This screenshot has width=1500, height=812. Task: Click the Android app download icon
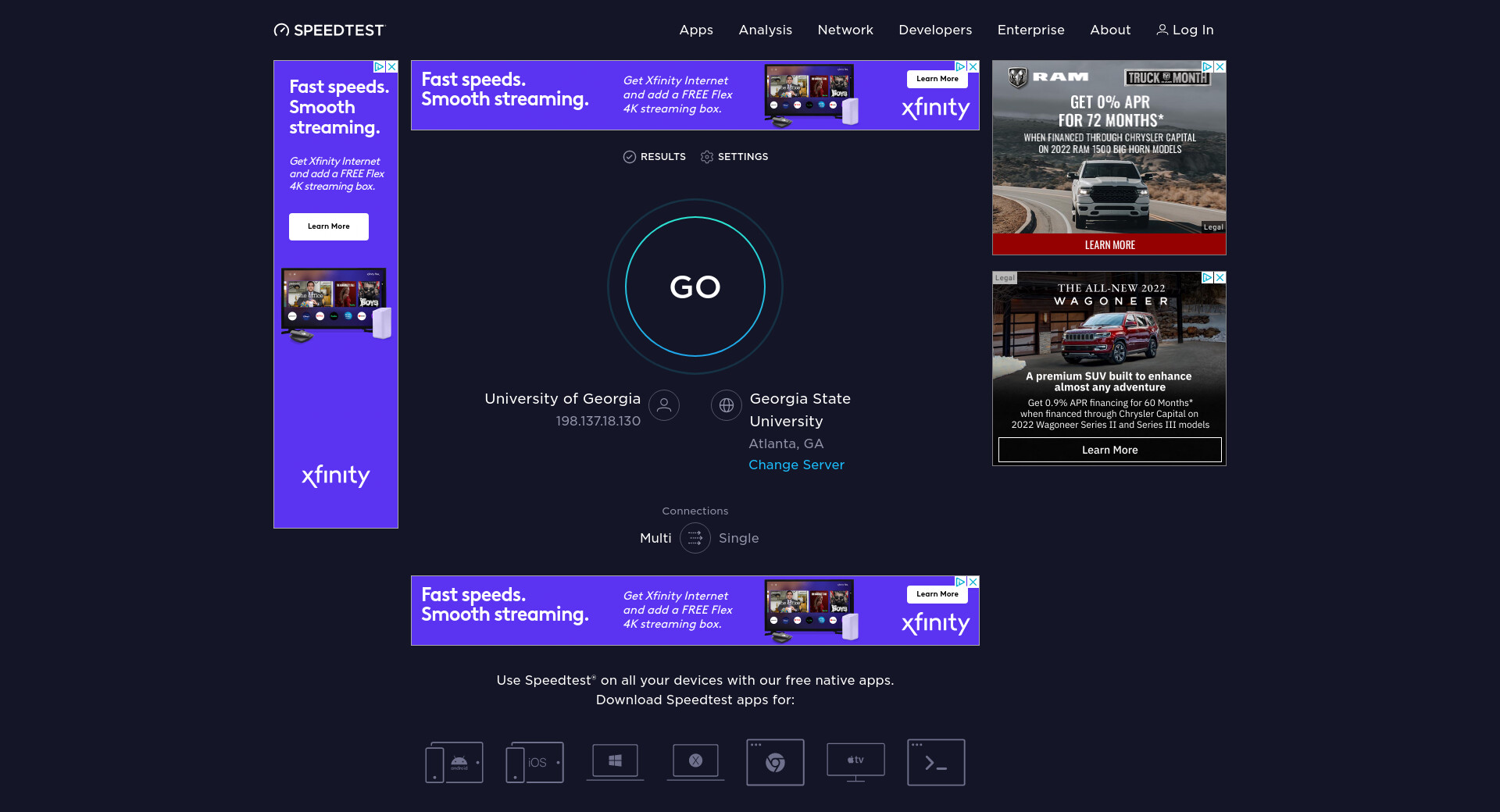point(454,762)
